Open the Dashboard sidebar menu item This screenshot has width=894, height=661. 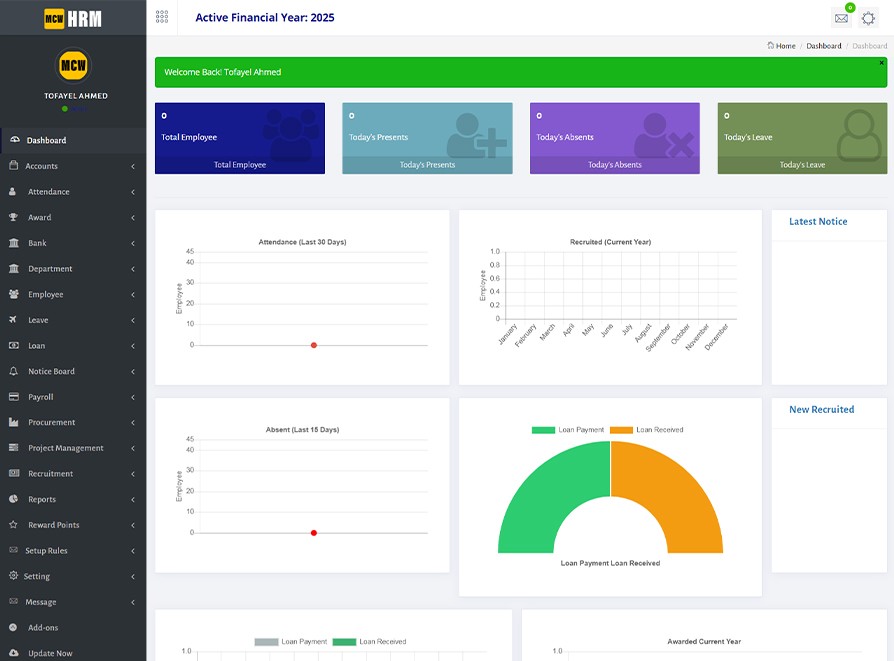point(46,140)
